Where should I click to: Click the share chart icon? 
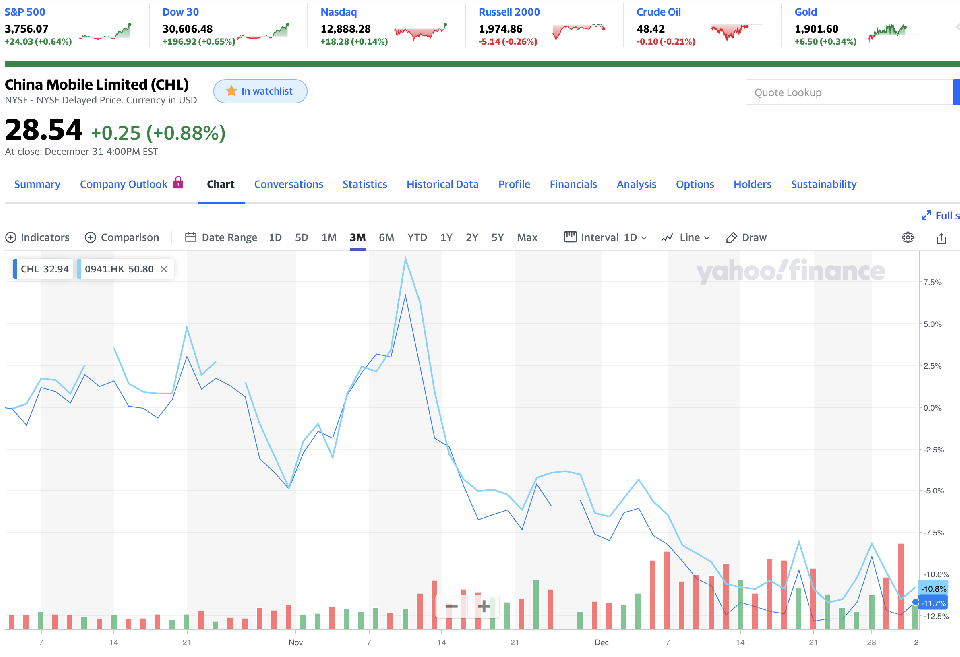[x=941, y=238]
